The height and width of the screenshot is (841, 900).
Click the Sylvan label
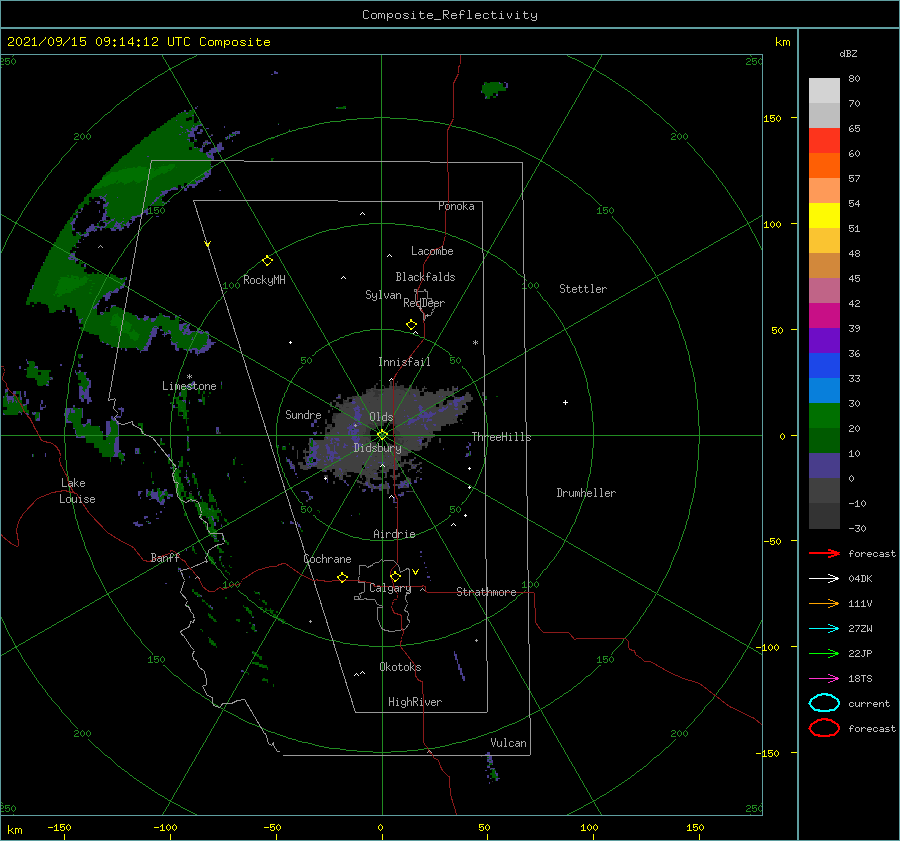[x=383, y=295]
